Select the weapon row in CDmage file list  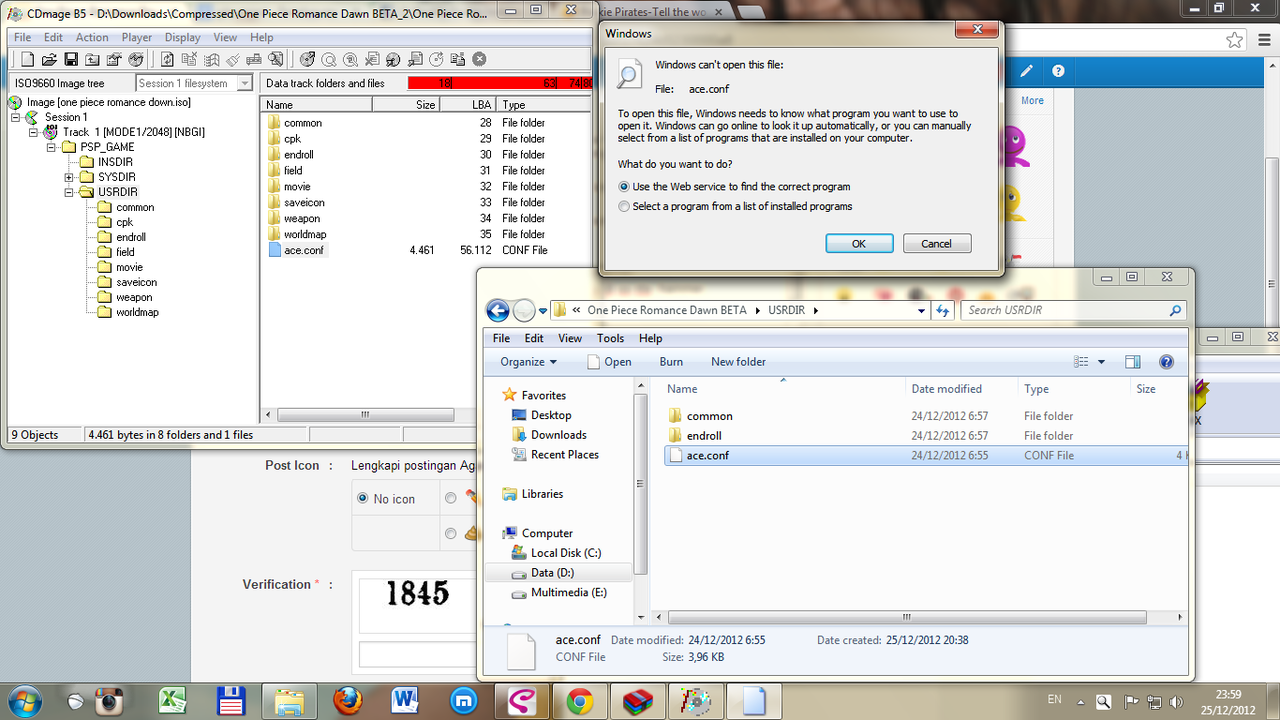[x=425, y=218]
